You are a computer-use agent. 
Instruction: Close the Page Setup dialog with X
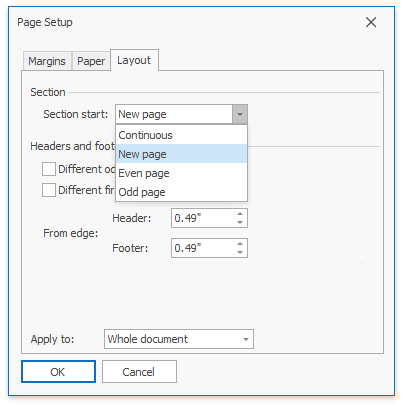371,22
